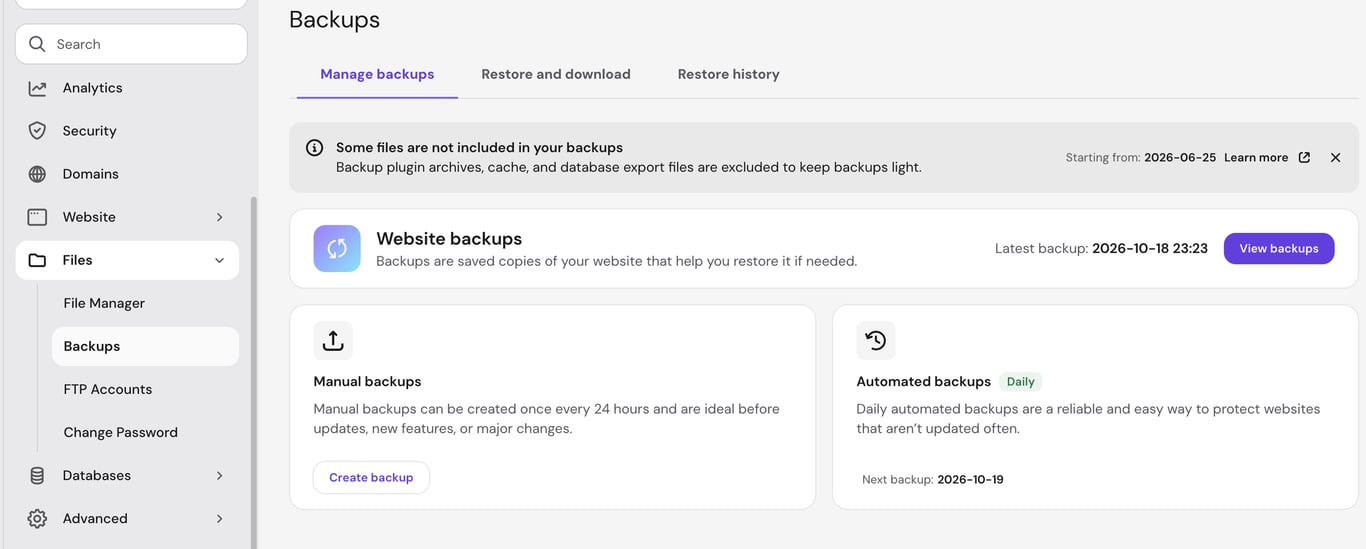Click the purple Website backups sync icon

[337, 249]
